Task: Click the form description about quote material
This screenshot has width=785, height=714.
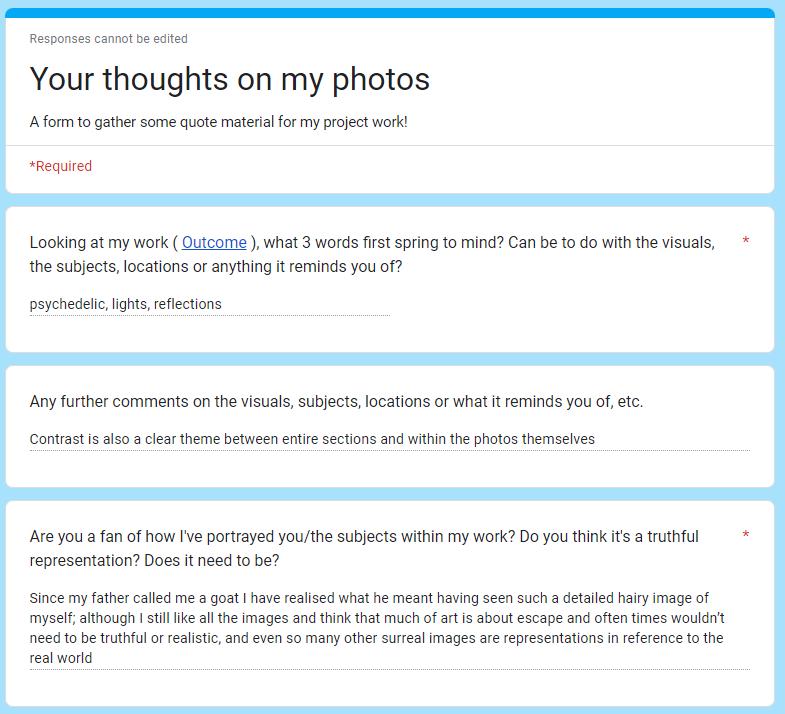Action: pos(218,122)
